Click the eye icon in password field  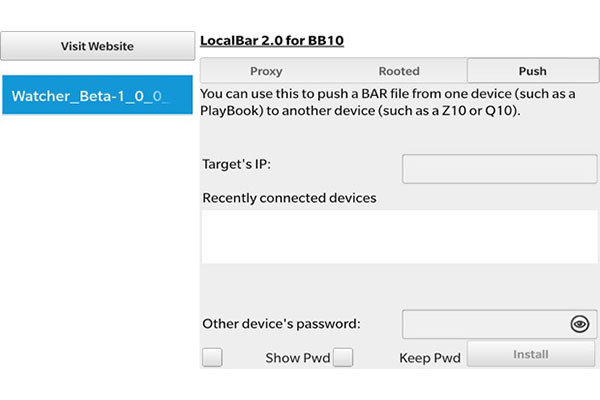(x=579, y=324)
